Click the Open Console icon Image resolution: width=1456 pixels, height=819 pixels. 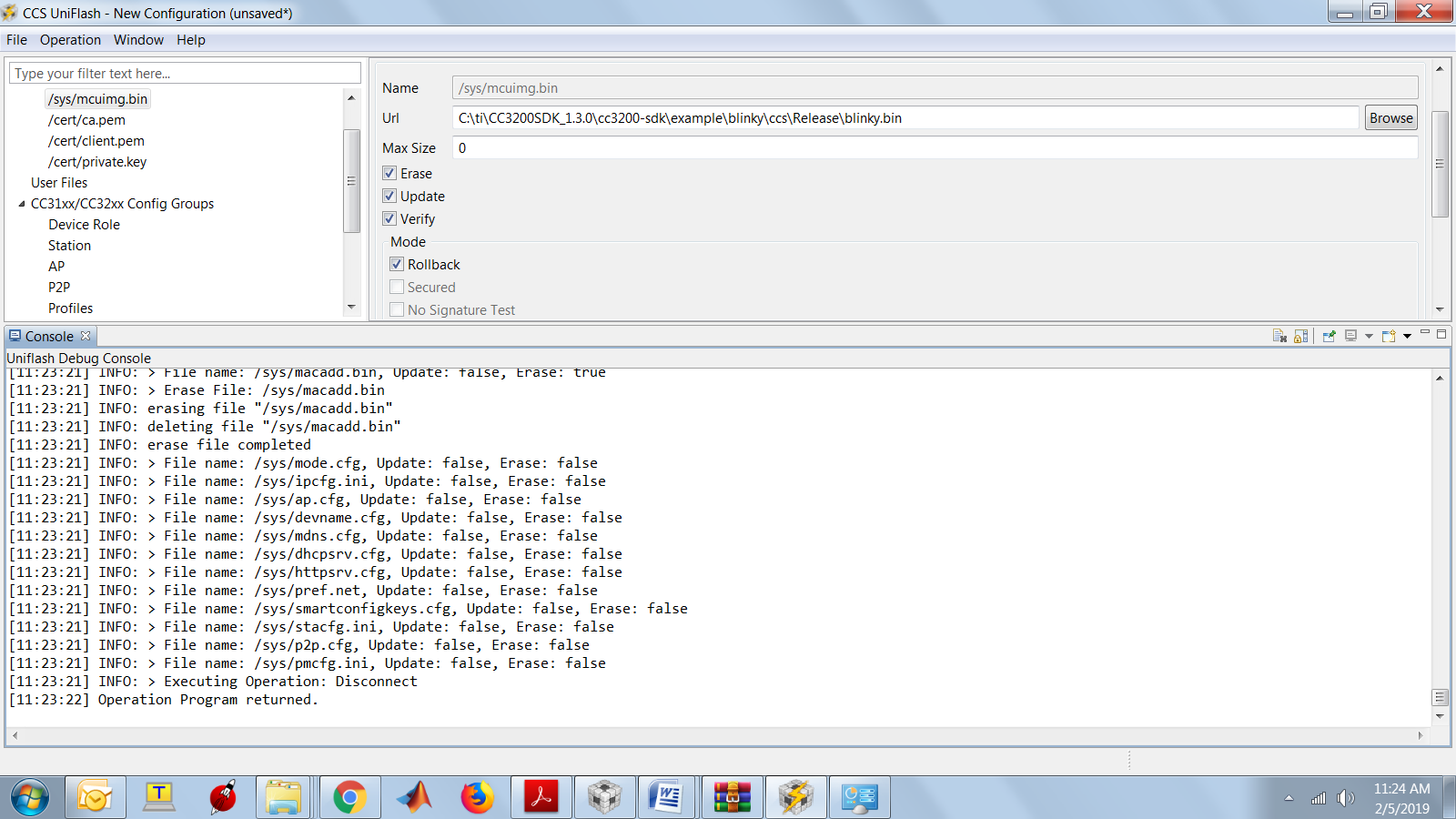(1389, 336)
